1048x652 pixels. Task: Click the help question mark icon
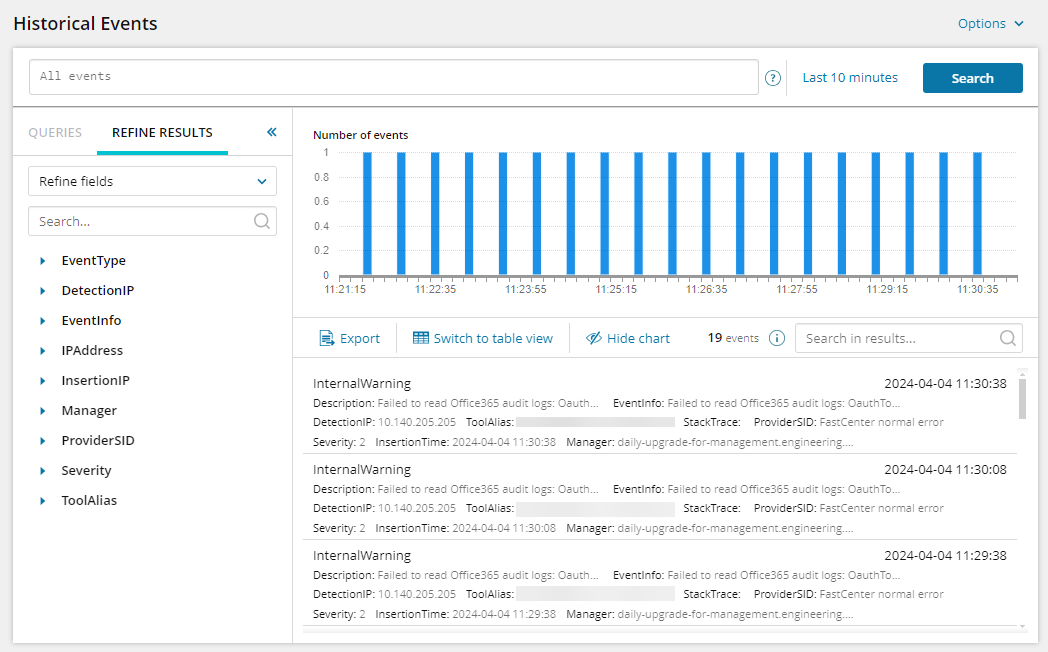[772, 78]
